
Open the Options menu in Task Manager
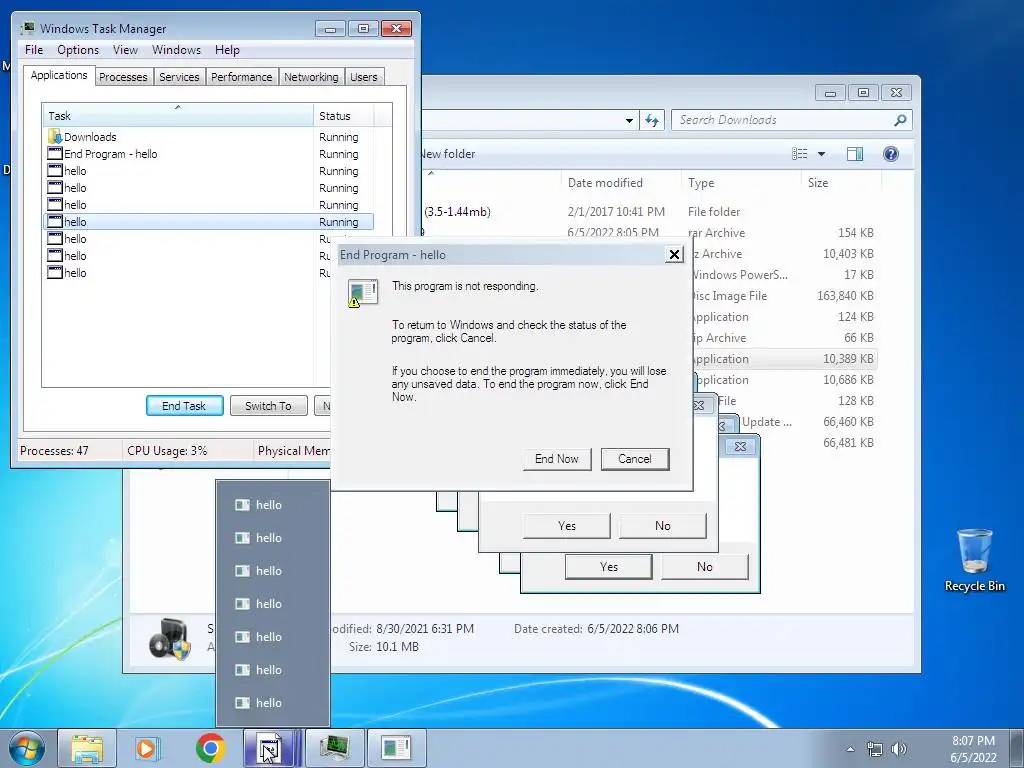coord(78,50)
